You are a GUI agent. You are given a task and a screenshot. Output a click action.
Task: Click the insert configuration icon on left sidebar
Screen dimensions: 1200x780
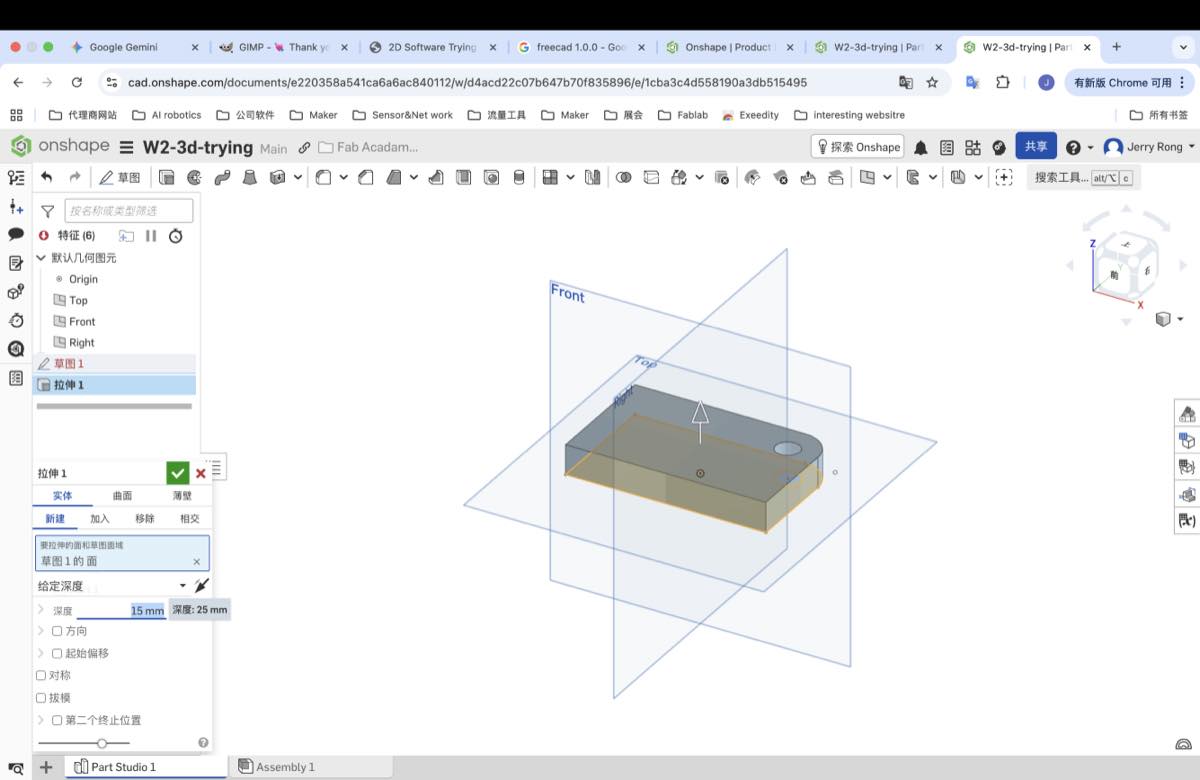(x=16, y=207)
